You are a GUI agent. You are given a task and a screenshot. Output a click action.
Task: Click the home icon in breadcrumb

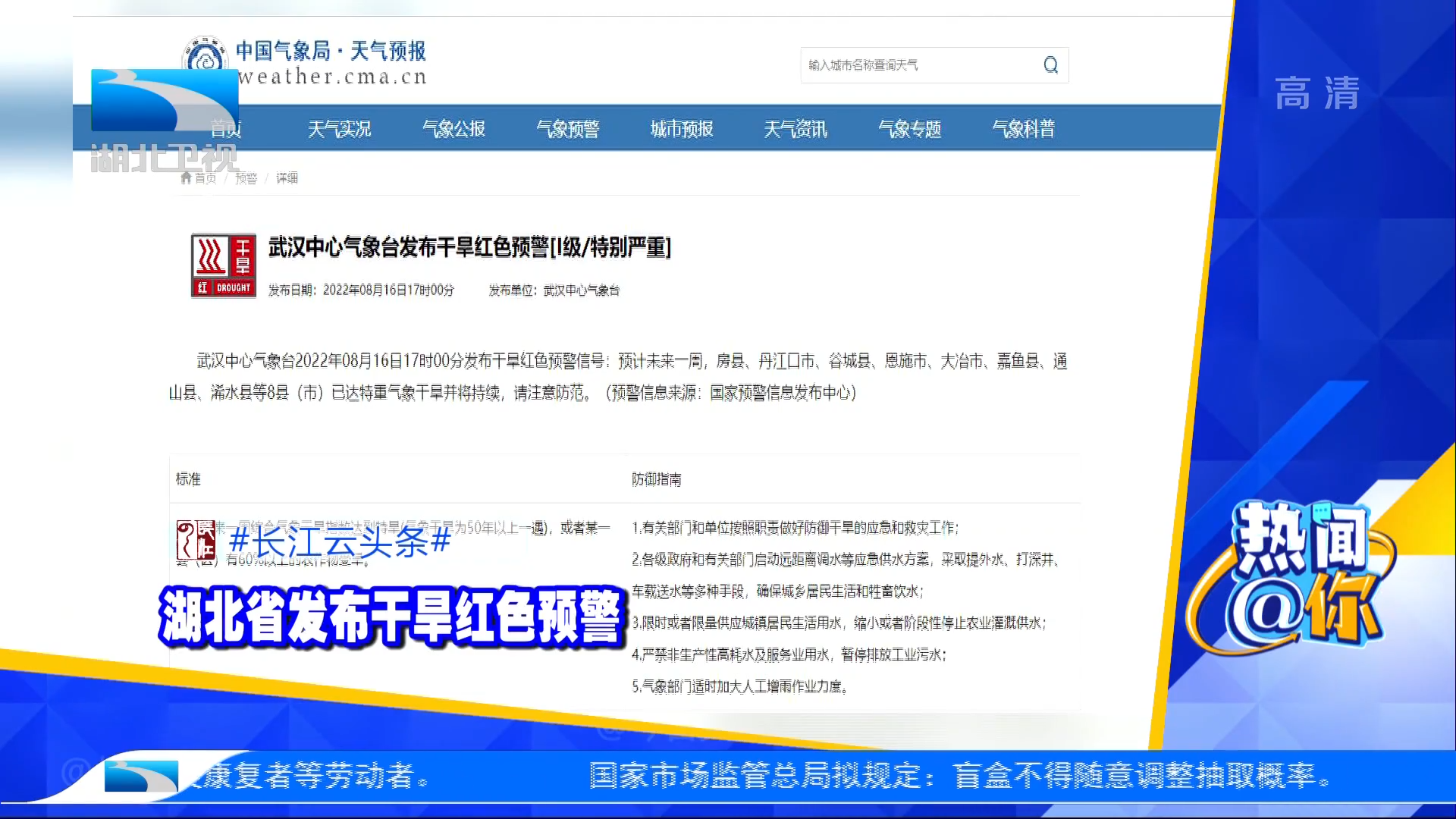point(187,177)
